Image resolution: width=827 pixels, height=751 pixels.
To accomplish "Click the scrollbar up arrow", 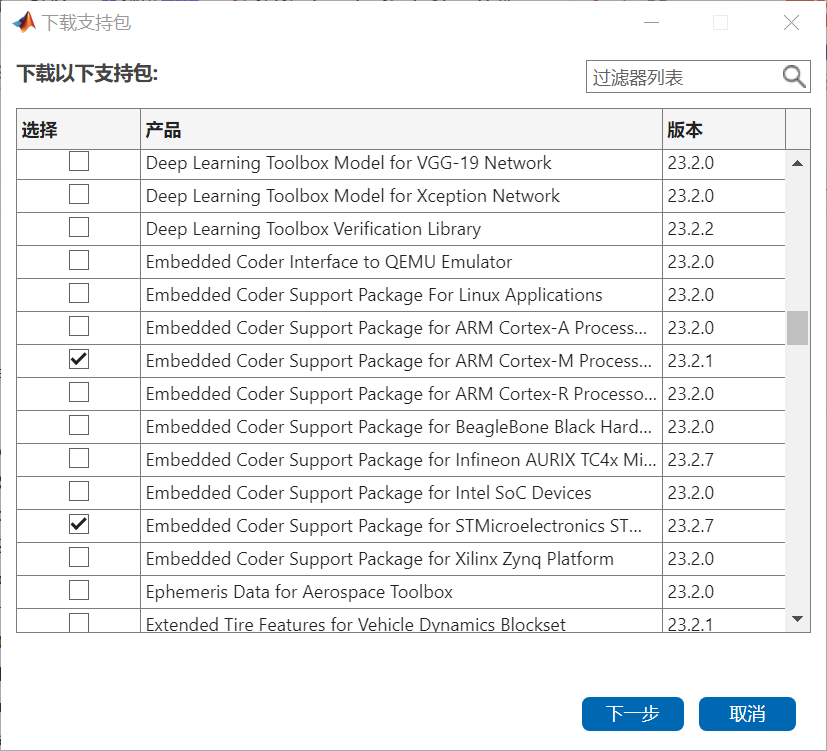I will click(797, 163).
